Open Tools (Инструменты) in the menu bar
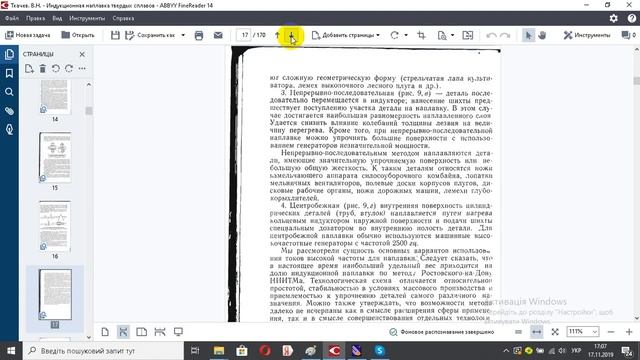The width and height of the screenshot is (640, 360). [x=87, y=18]
